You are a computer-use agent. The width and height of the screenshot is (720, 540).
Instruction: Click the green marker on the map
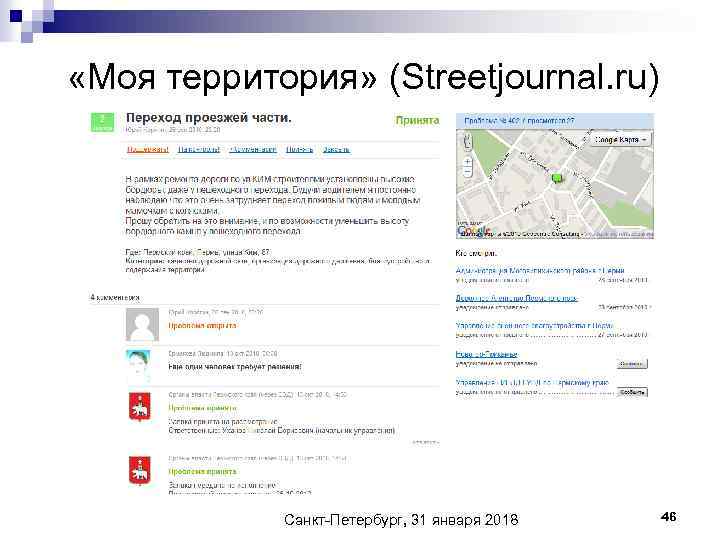pyautogui.click(x=557, y=178)
